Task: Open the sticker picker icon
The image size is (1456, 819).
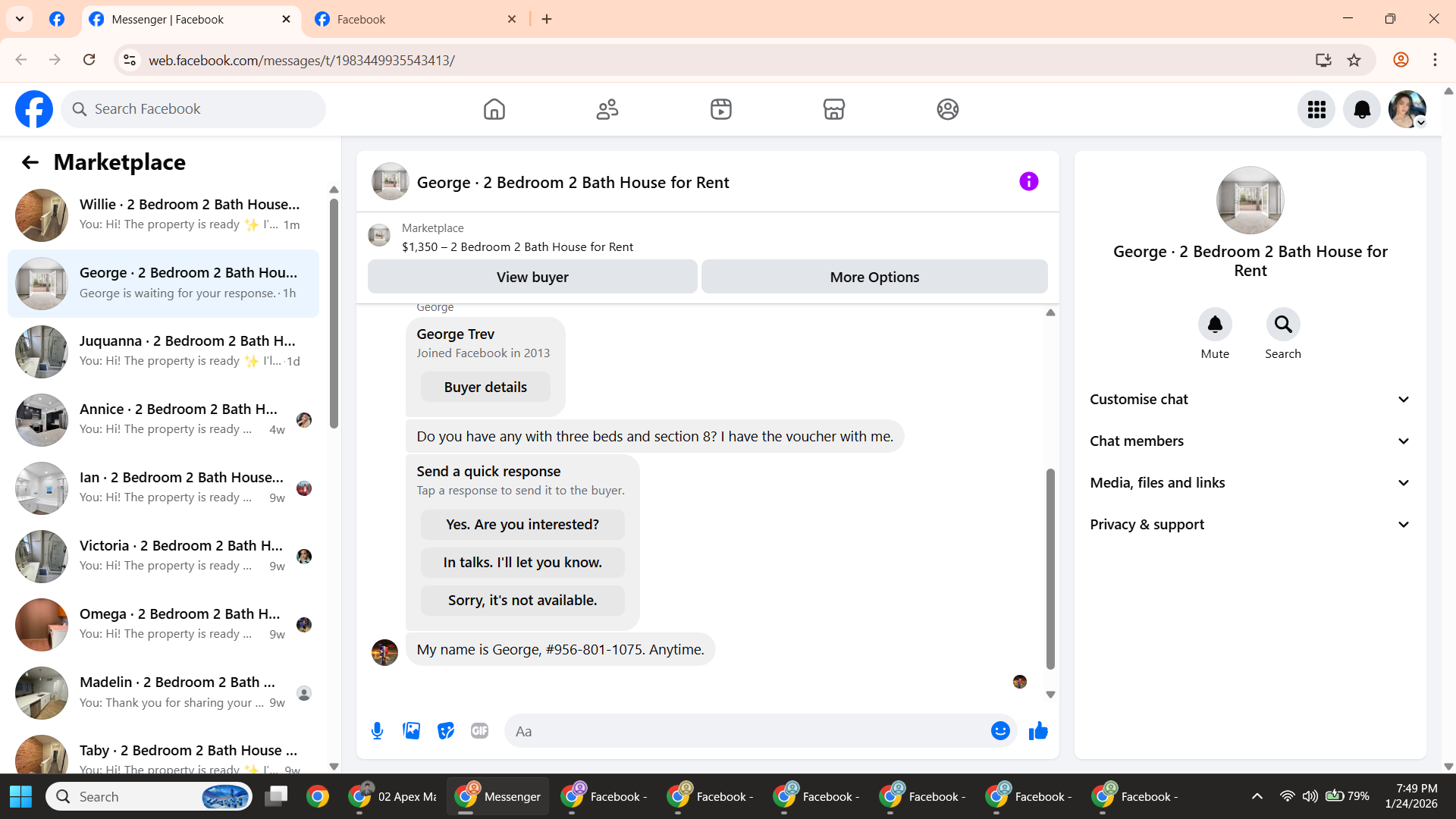Action: click(x=445, y=731)
